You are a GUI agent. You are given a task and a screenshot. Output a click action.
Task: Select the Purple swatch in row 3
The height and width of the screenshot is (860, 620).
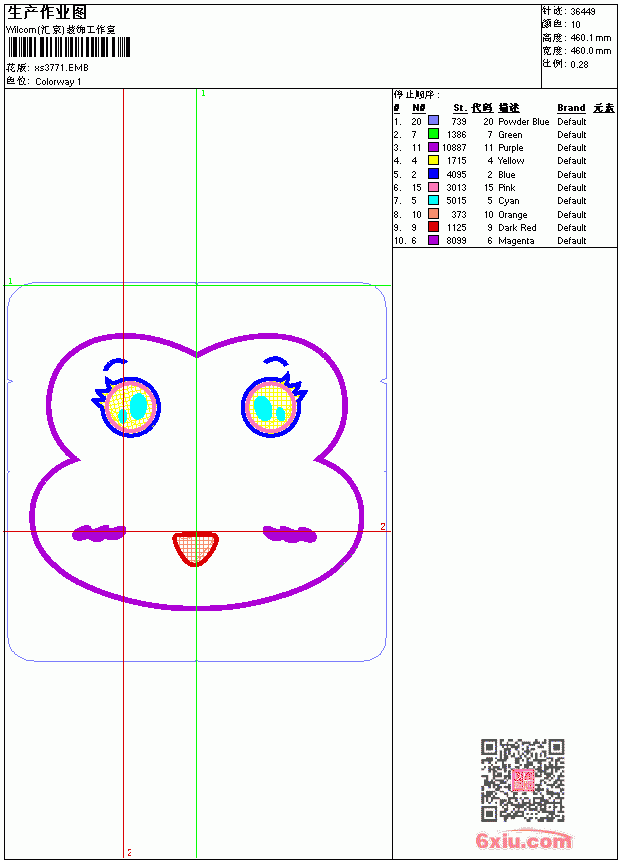tap(433, 147)
